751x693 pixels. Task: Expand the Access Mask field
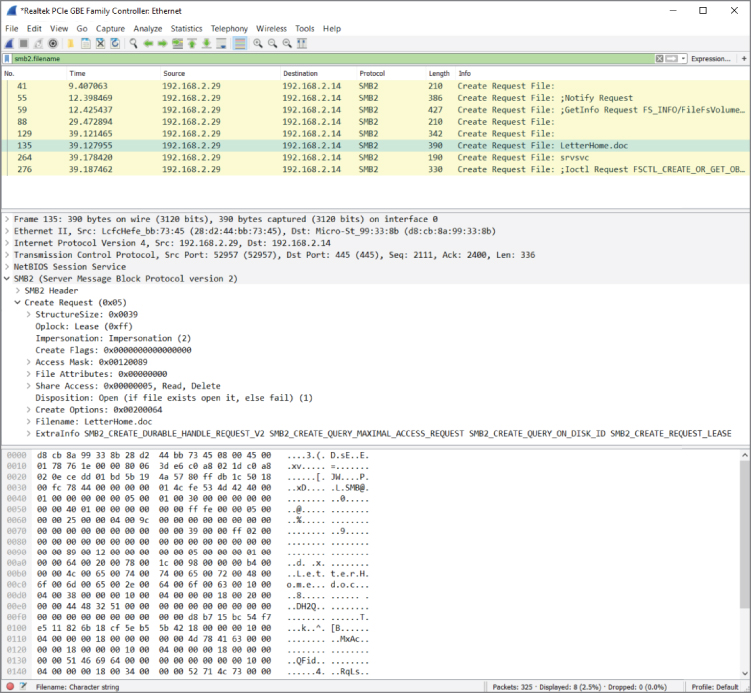pyautogui.click(x=28, y=362)
